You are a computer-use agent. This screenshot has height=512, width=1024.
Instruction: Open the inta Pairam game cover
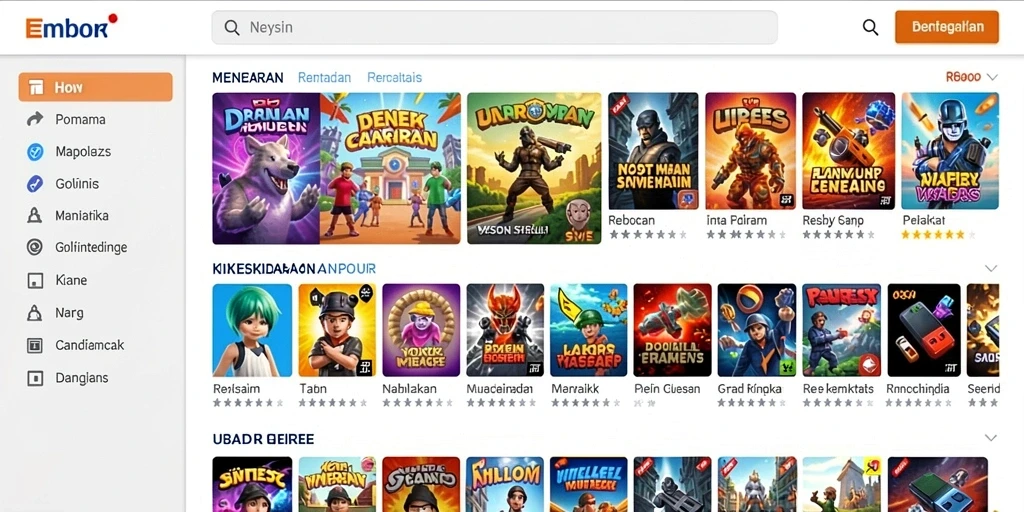[x=750, y=151]
